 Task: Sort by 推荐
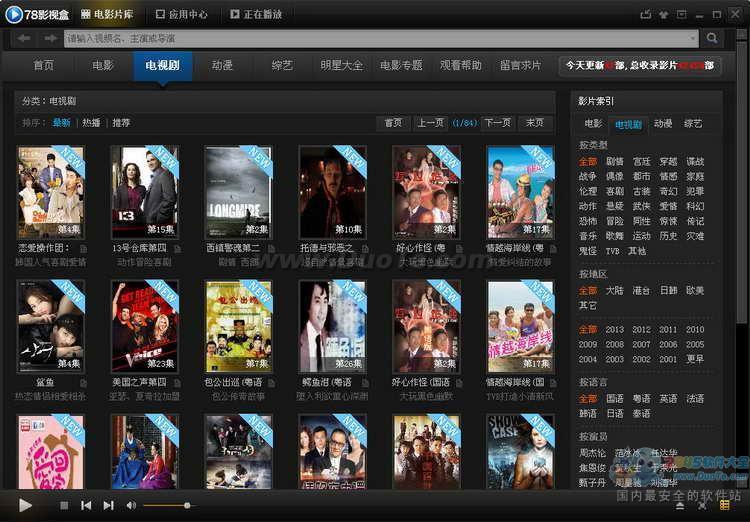click(121, 123)
